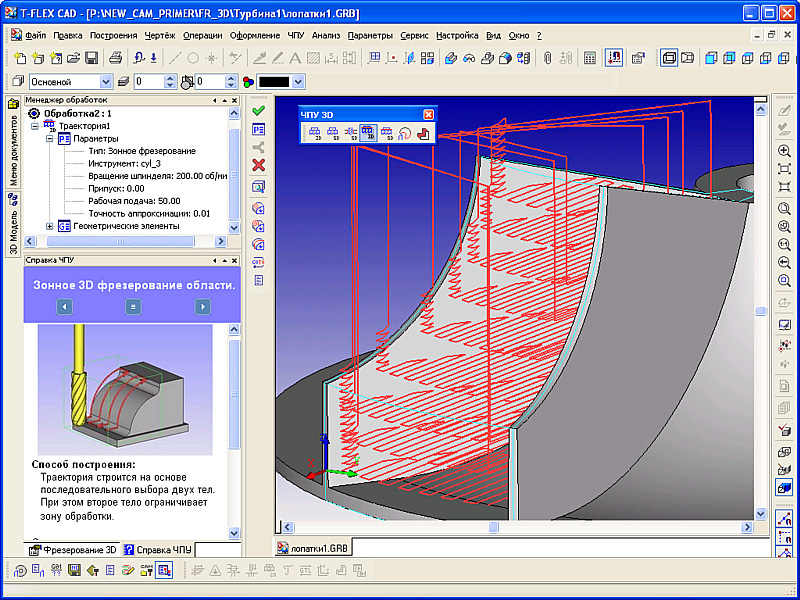This screenshot has height=600, width=800.
Task: Click the red X to cancel the operation
Action: click(x=259, y=165)
